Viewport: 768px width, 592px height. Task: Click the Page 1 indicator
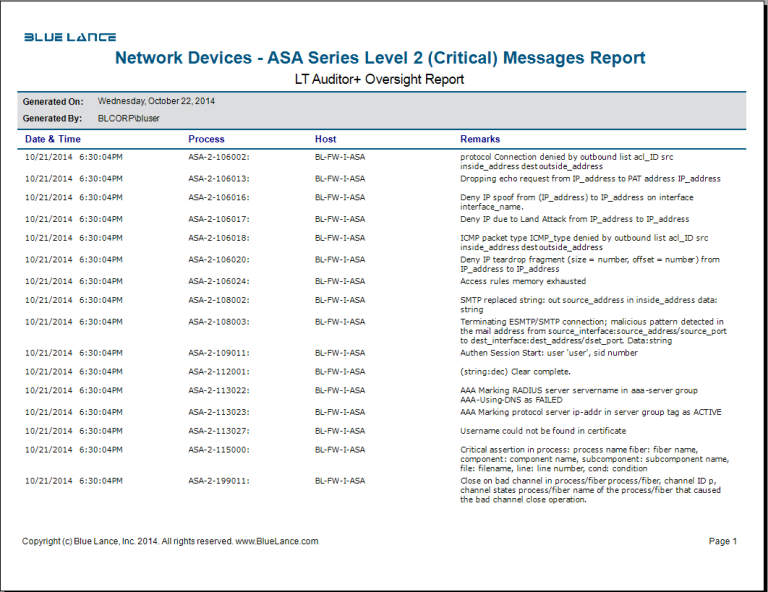(x=722, y=541)
